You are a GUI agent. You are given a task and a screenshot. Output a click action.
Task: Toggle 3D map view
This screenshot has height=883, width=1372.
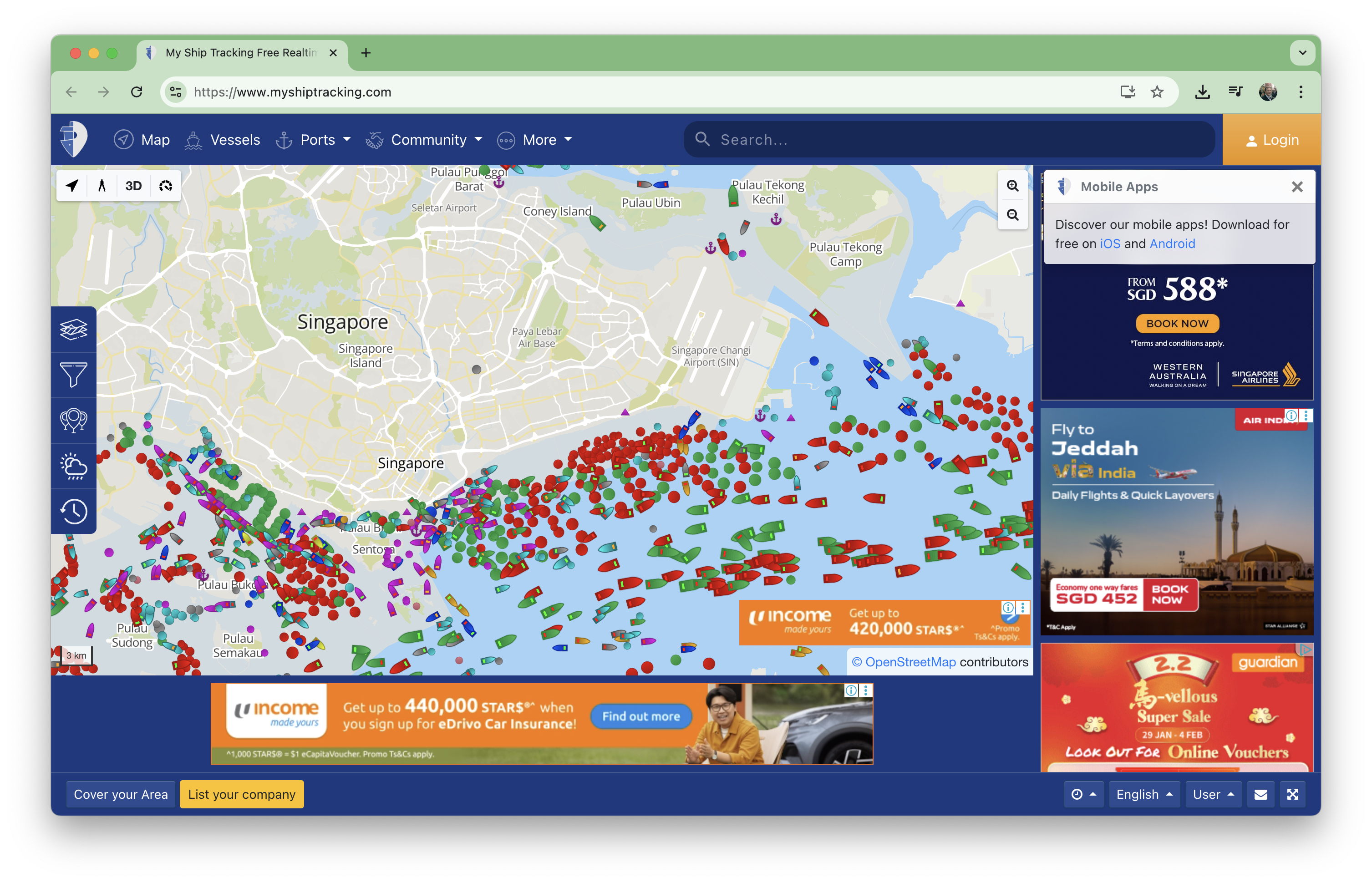133,185
